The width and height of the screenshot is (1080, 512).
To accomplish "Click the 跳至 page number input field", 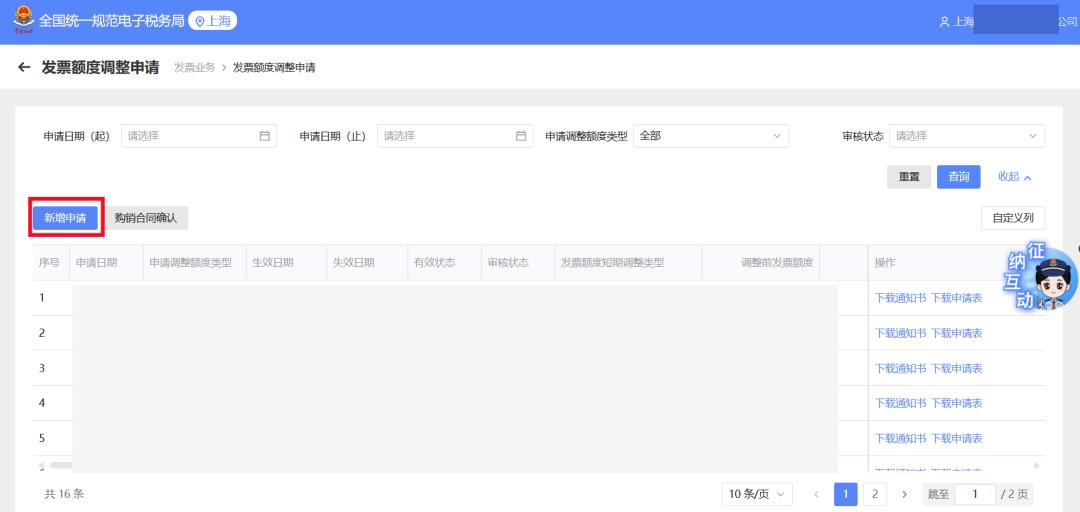I will pyautogui.click(x=974, y=494).
